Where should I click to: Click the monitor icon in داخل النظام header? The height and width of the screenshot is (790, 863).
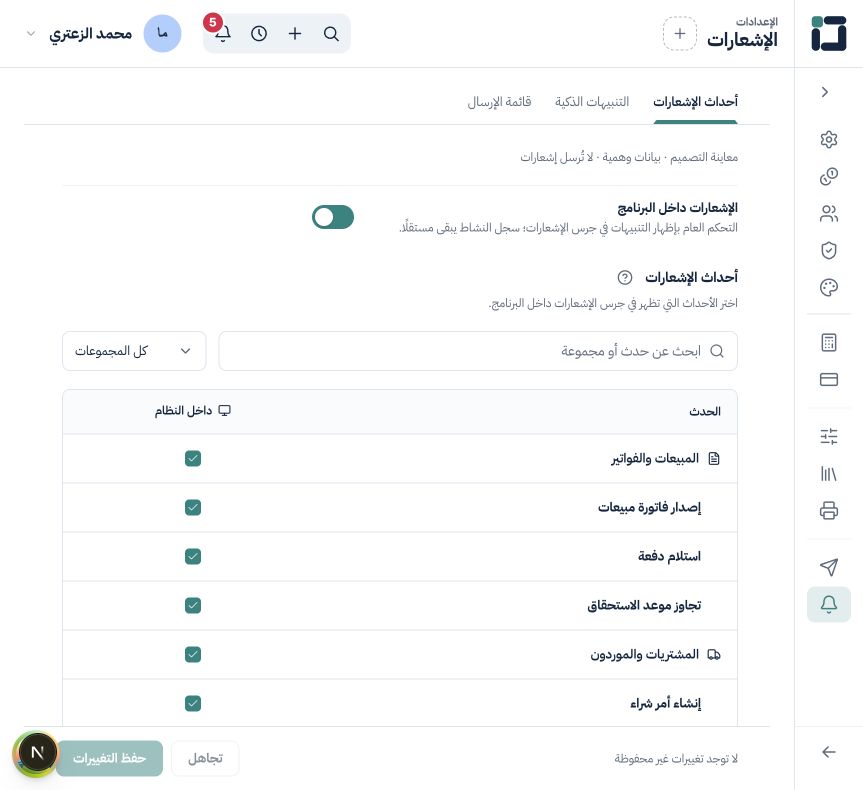click(x=225, y=411)
